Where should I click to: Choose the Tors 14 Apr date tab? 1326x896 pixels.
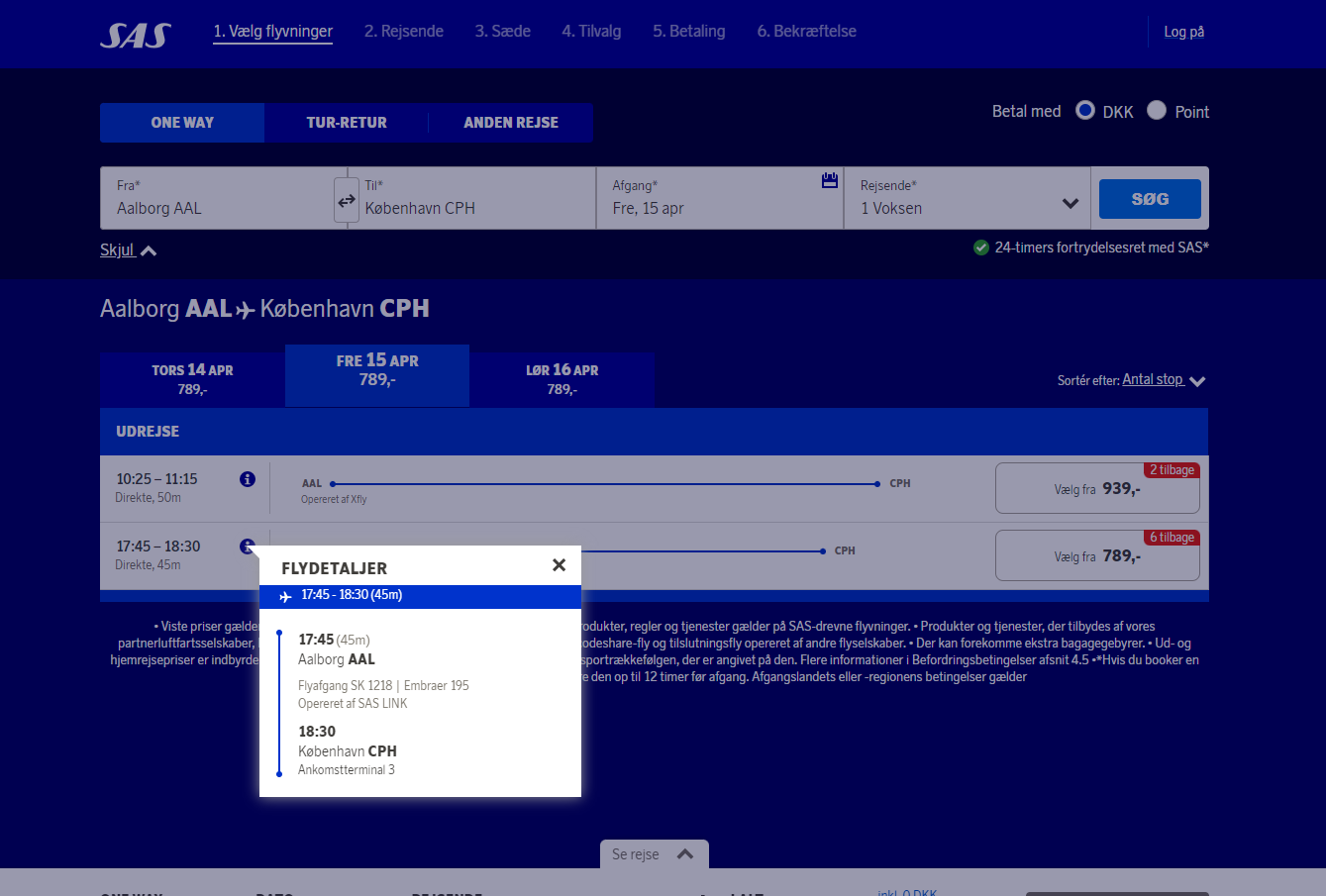click(x=192, y=379)
